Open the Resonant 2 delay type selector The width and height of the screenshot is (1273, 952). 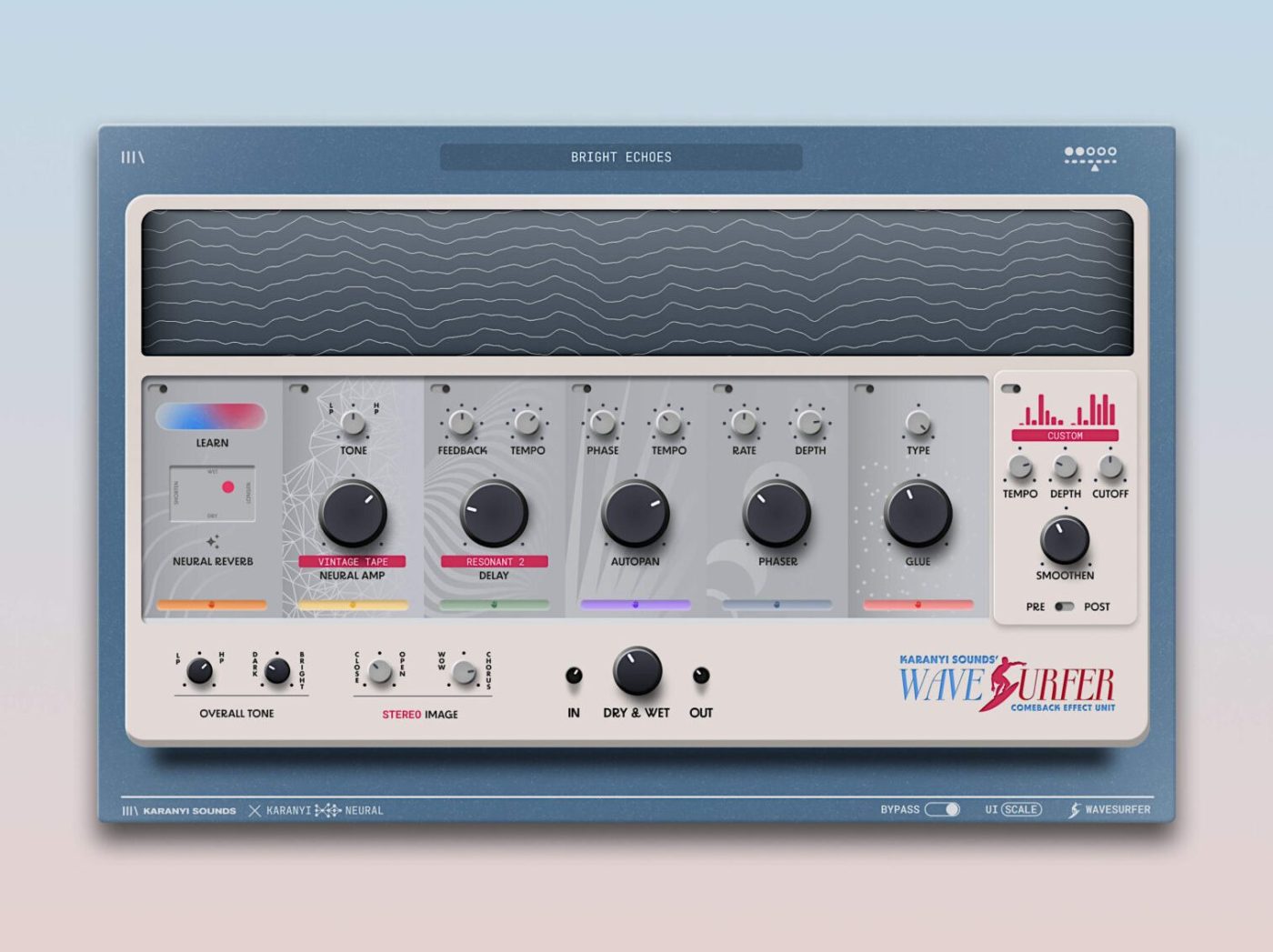(x=495, y=562)
